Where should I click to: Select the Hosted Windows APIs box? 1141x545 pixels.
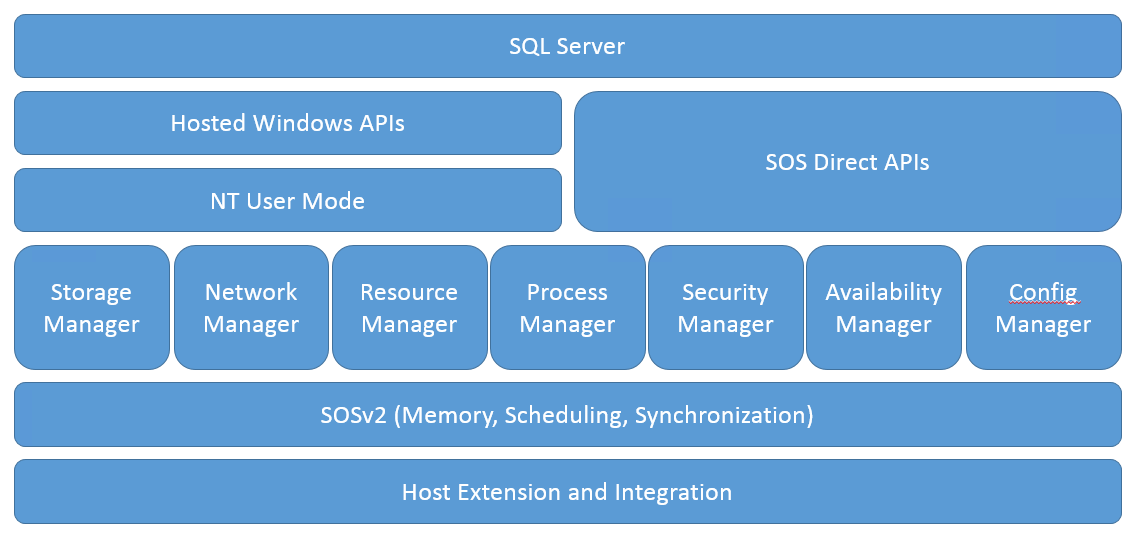[287, 123]
